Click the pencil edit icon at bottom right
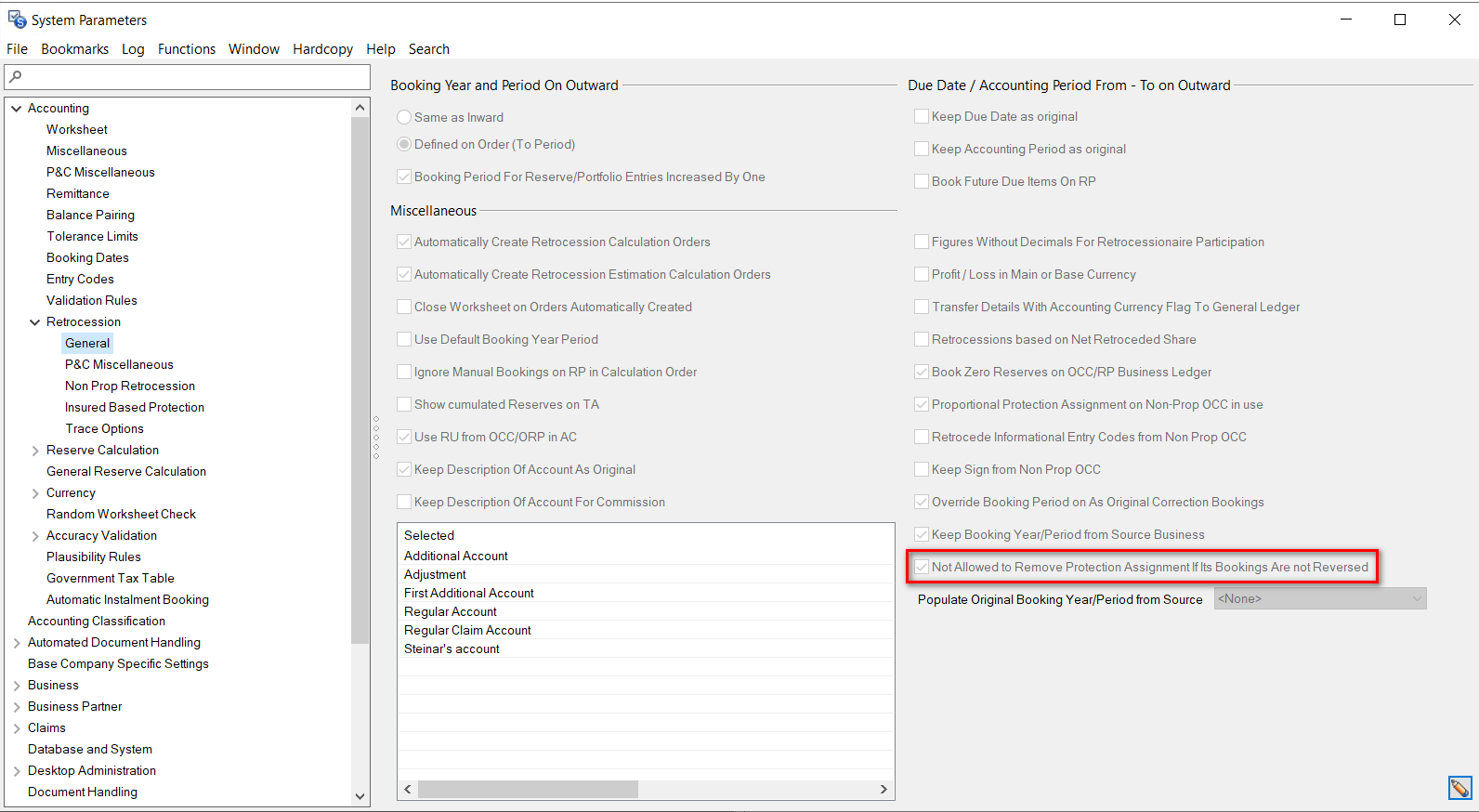This screenshot has height=812, width=1479. point(1459,788)
